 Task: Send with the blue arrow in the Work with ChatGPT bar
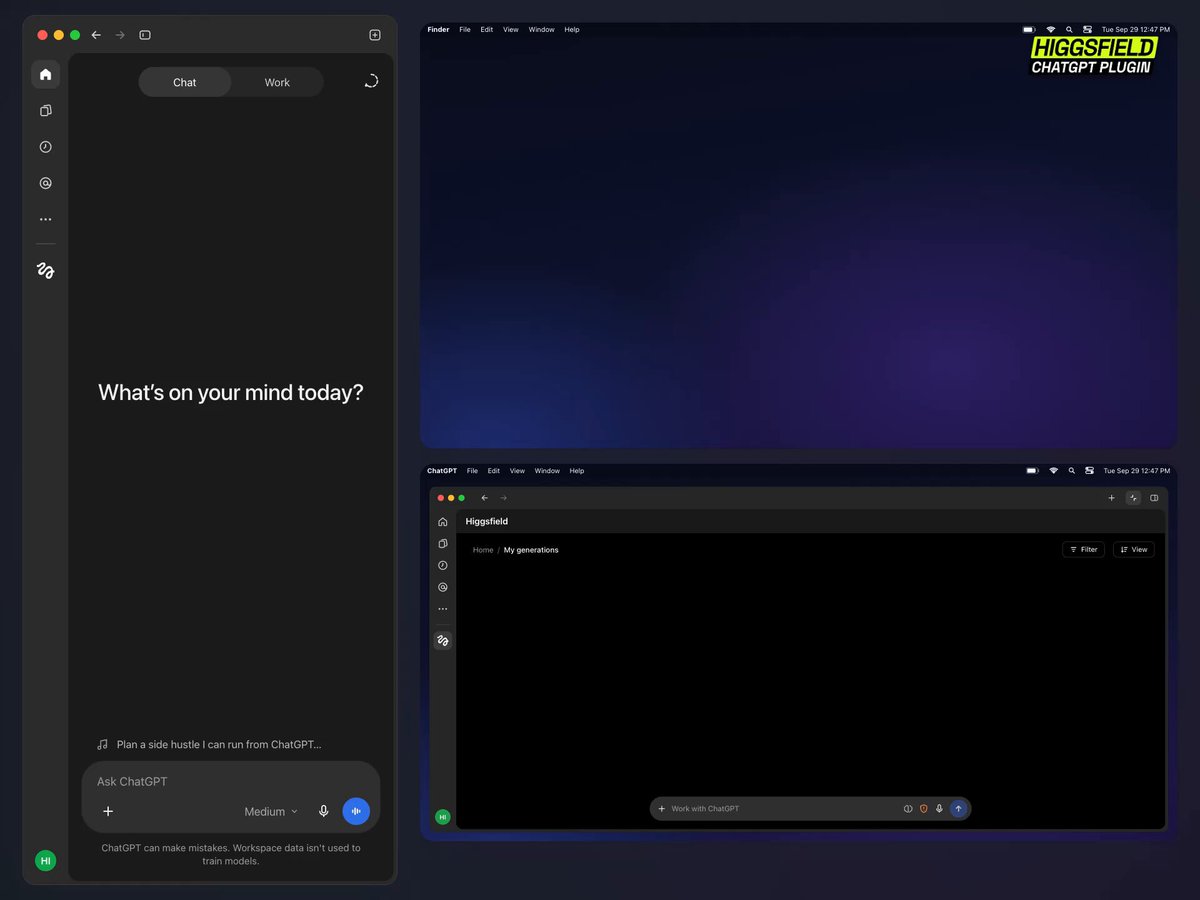[958, 809]
